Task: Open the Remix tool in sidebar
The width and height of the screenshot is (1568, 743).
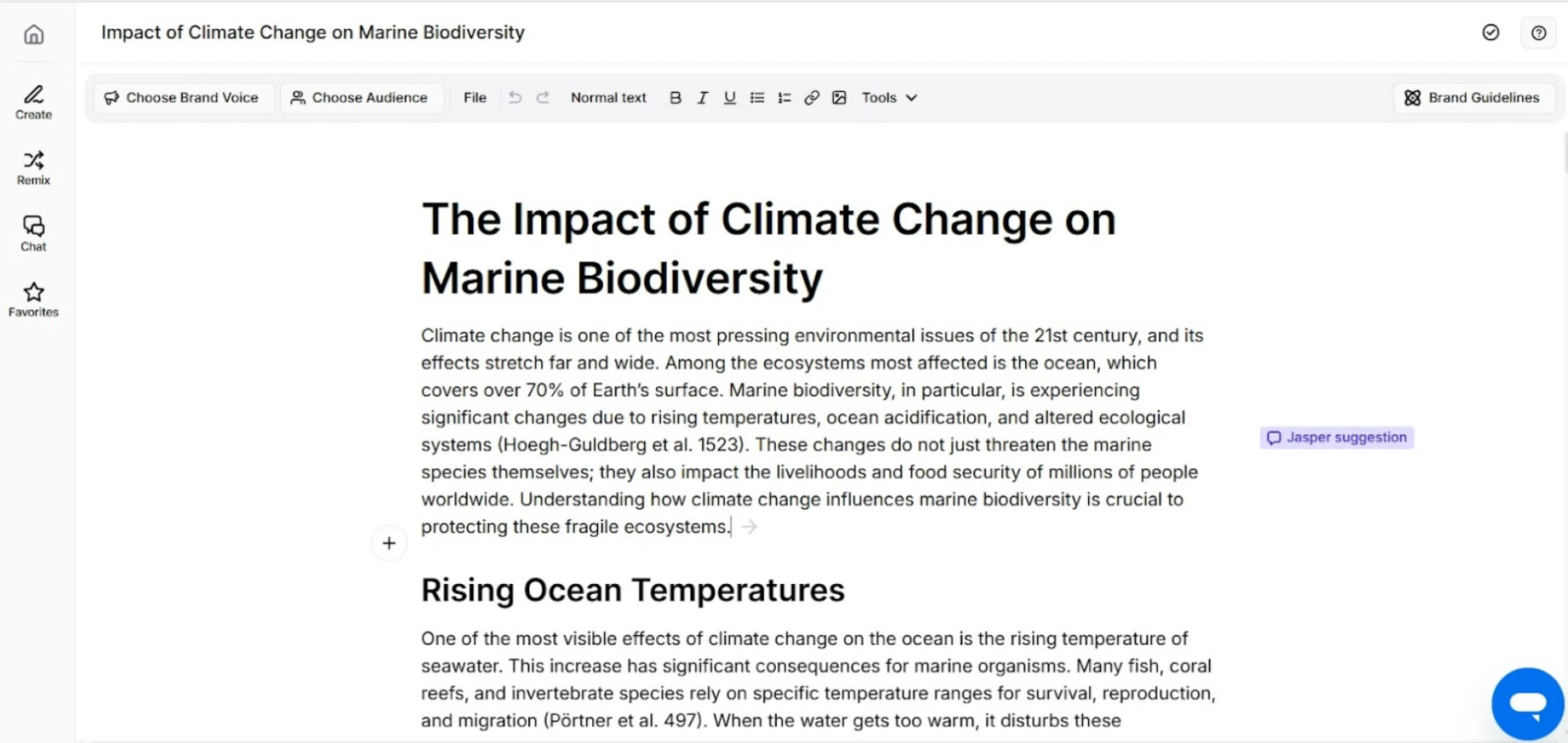Action: [34, 167]
